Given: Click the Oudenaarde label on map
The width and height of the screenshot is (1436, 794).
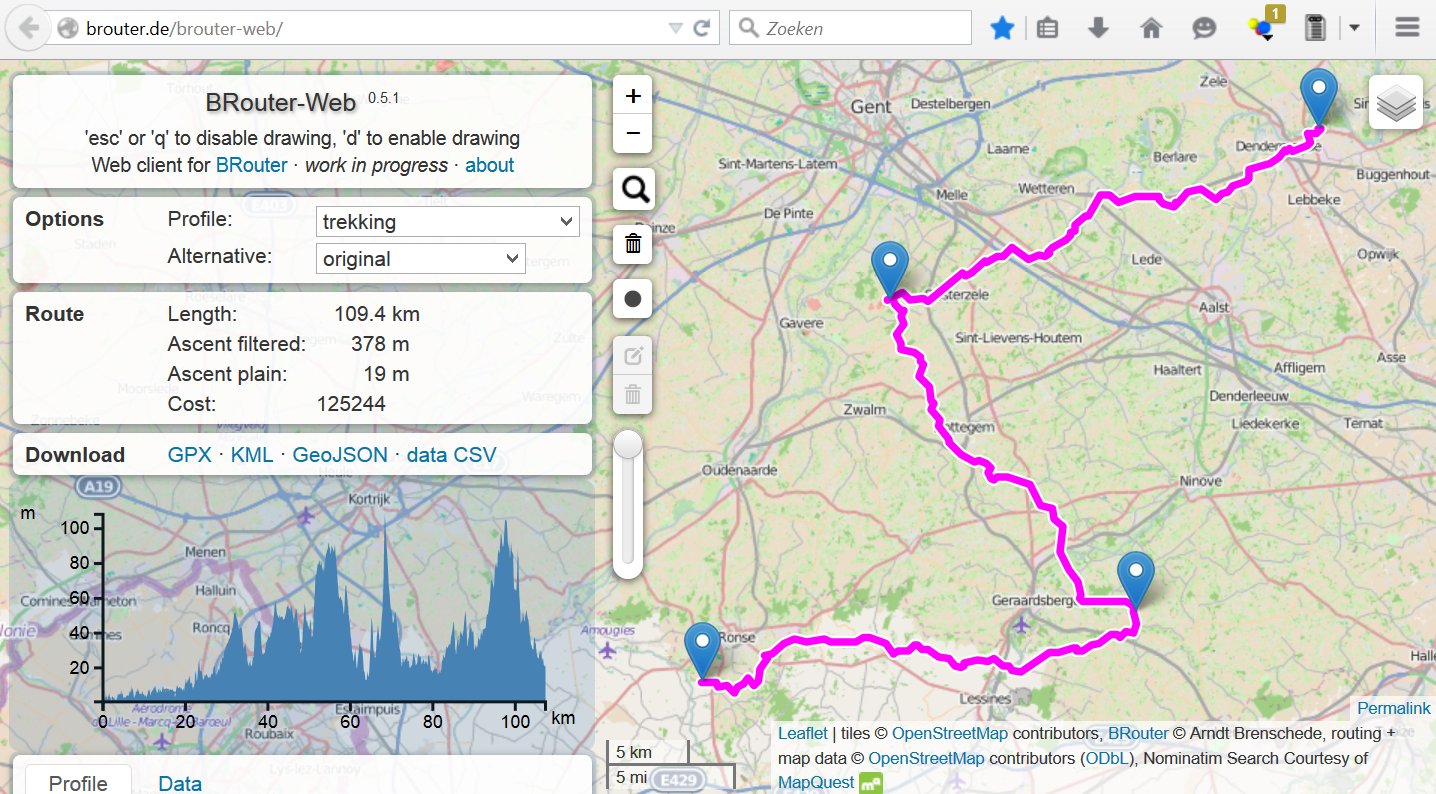Looking at the screenshot, I should point(739,470).
